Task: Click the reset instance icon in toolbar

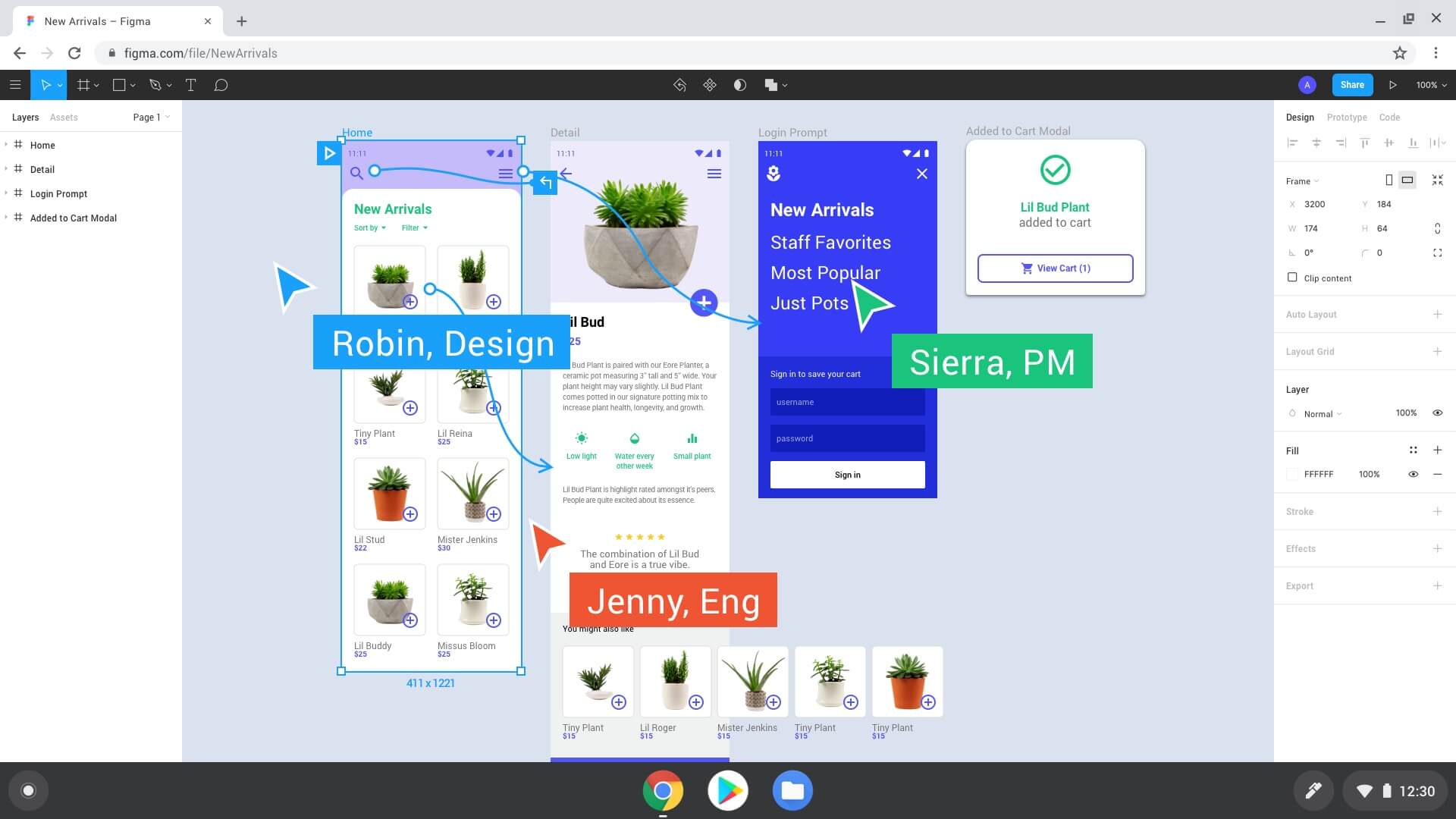Action: [x=679, y=85]
